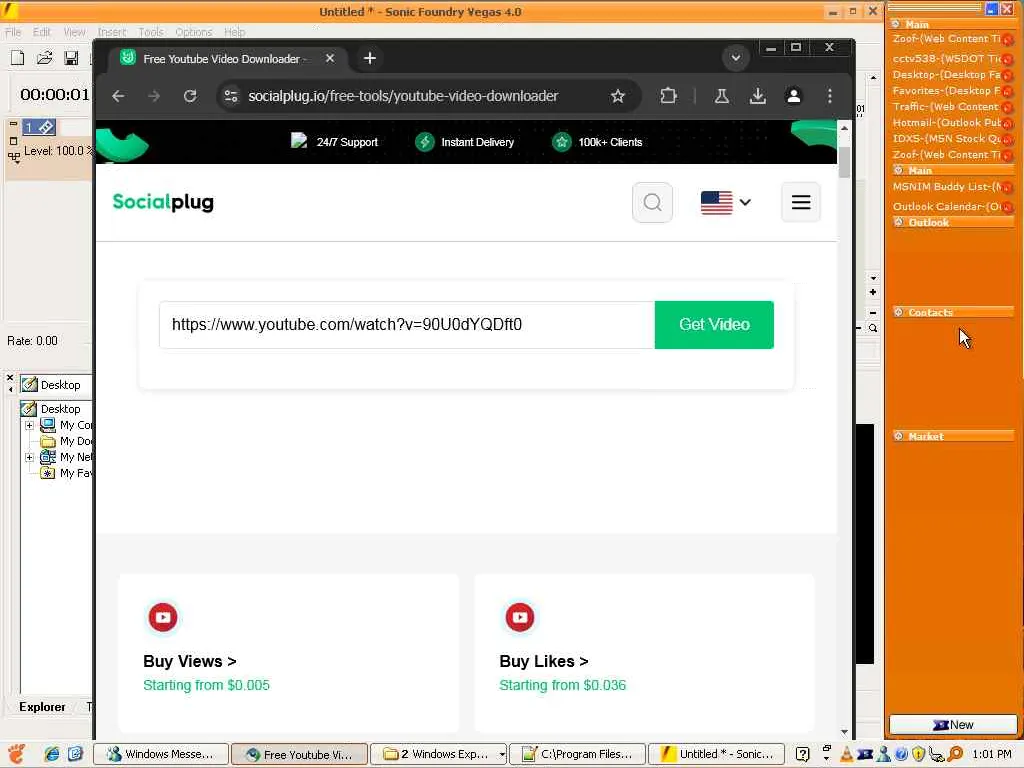This screenshot has height=768, width=1024.
Task: Open site information icon in address bar
Action: pyautogui.click(x=231, y=96)
